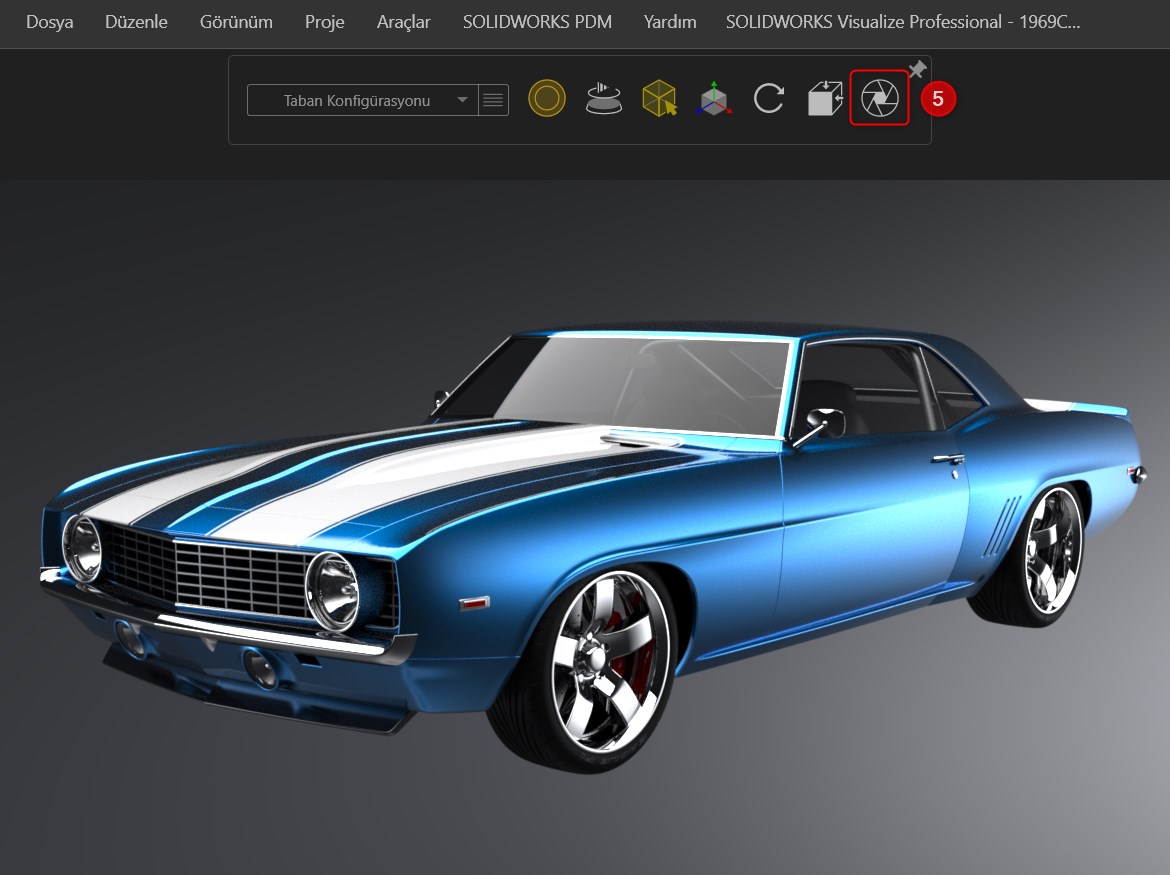Activate the yellow box selection tool
Image resolution: width=1170 pixels, height=875 pixels.
659,98
